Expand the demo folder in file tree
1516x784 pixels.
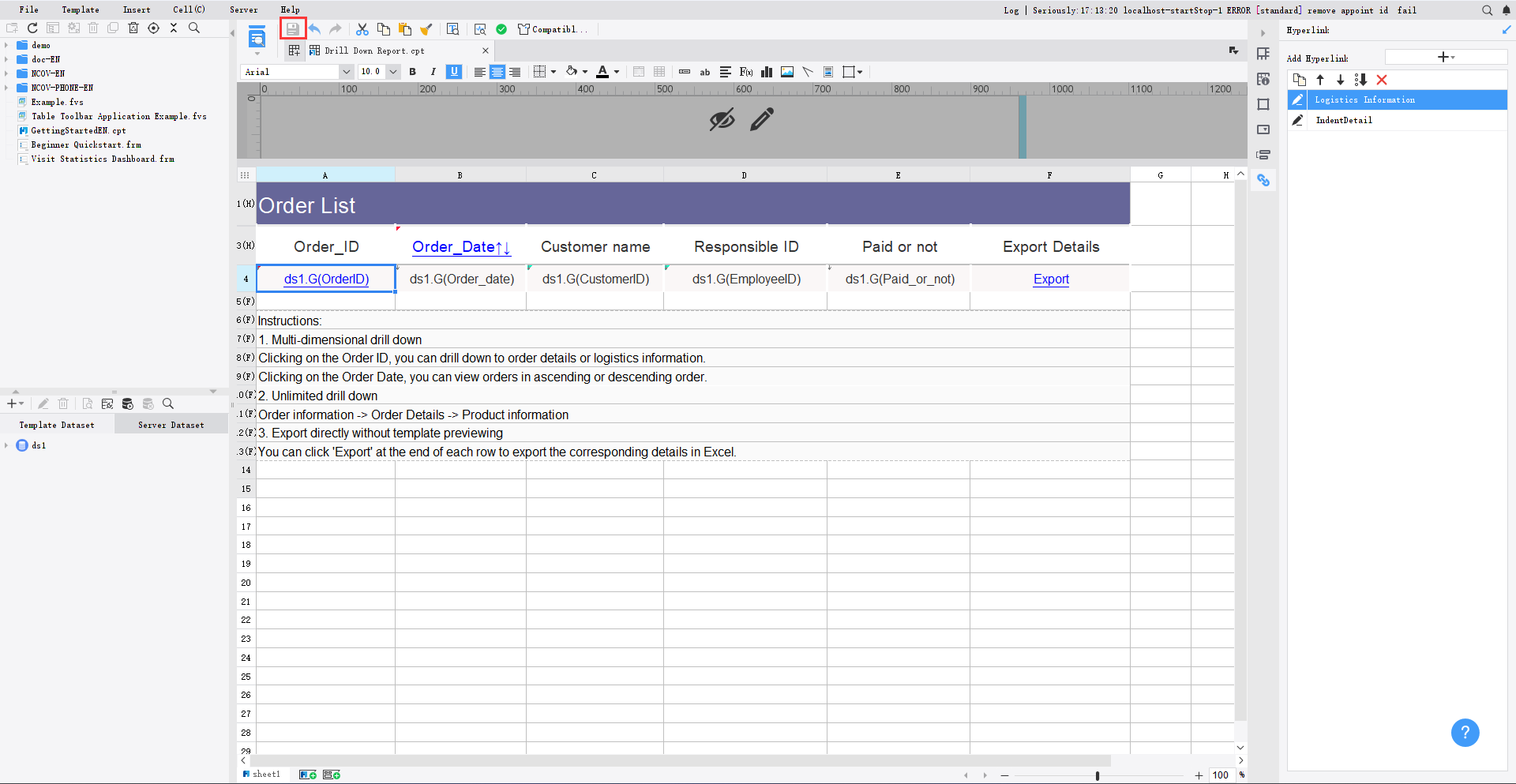(x=6, y=45)
